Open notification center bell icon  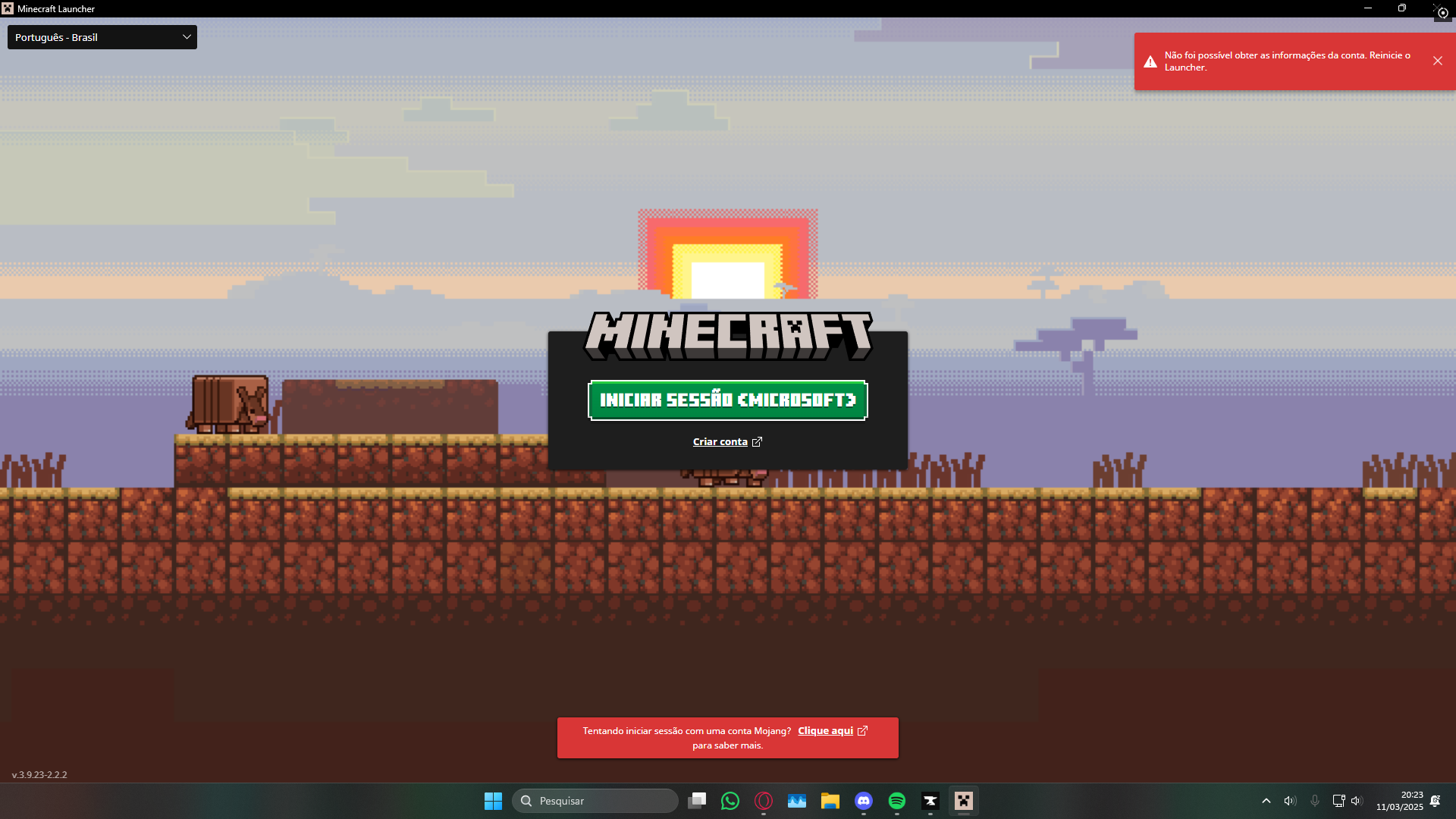point(1435,801)
